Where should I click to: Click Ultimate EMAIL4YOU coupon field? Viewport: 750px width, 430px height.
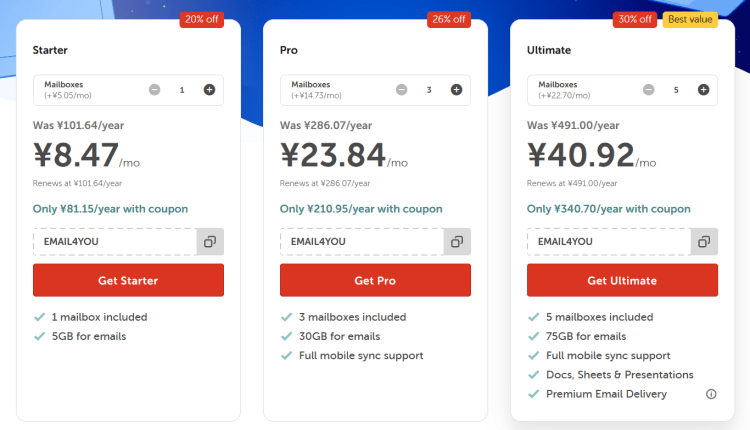click(609, 242)
